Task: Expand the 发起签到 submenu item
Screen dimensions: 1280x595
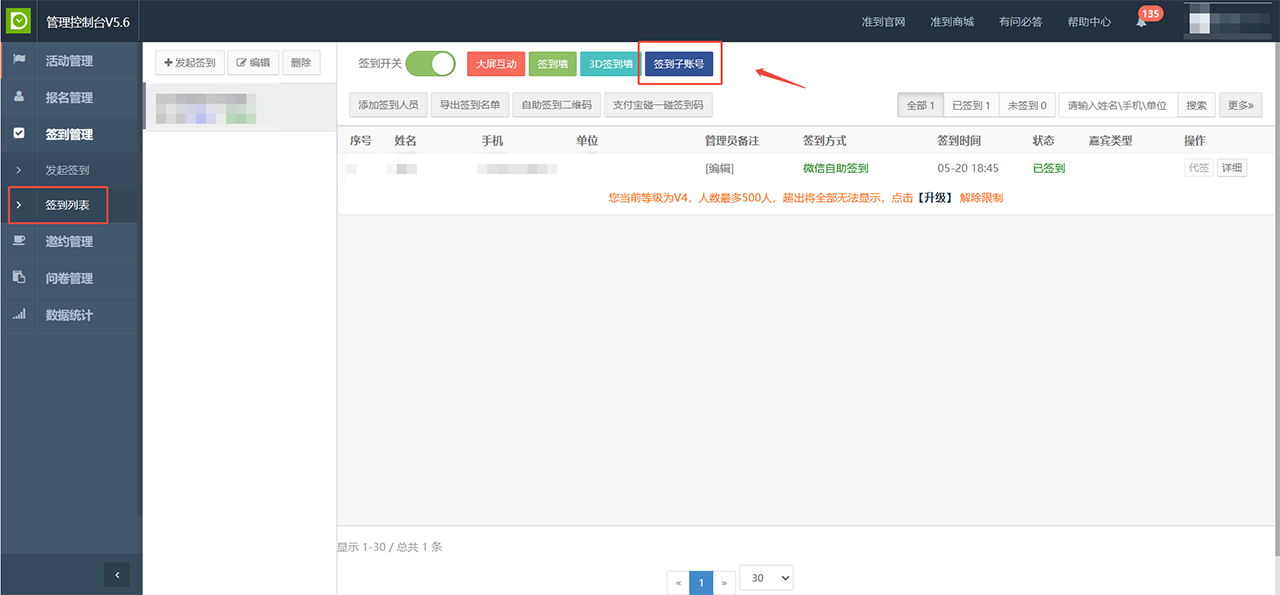Action: coord(68,170)
